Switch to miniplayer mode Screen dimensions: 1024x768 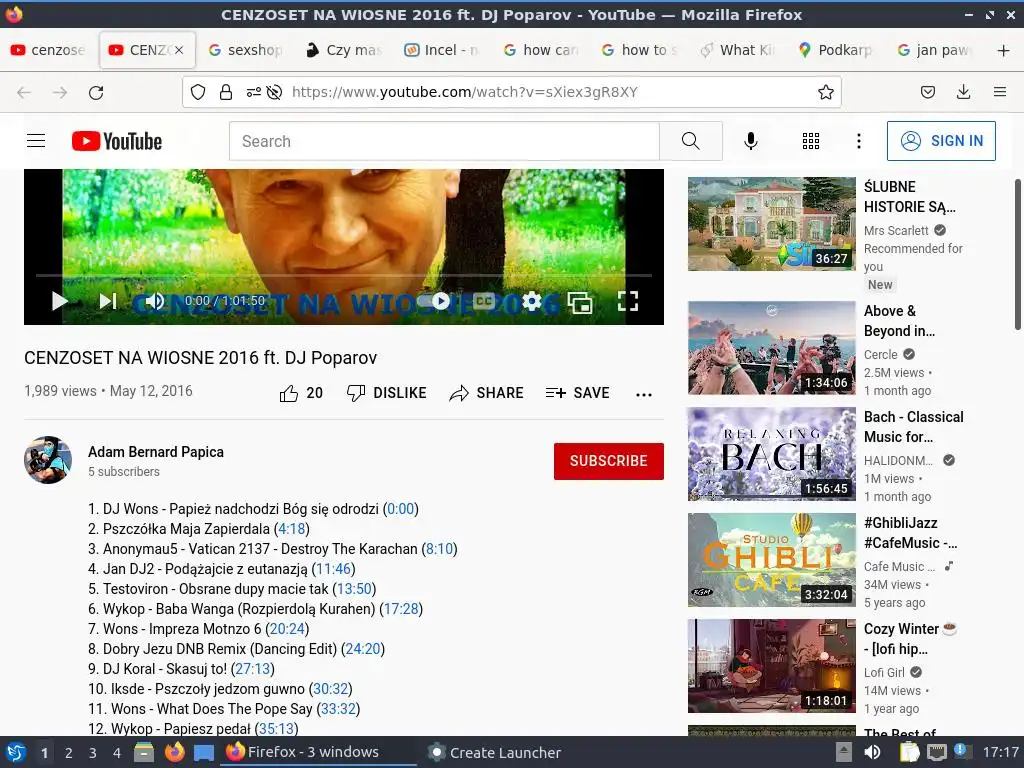[x=580, y=302]
